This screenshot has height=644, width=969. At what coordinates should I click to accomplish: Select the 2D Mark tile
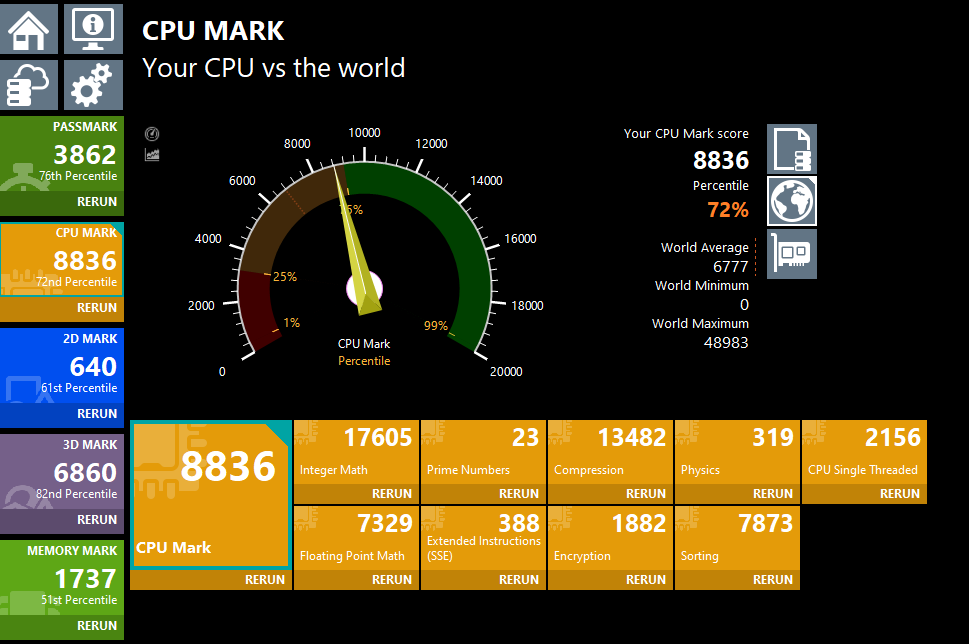pos(62,365)
